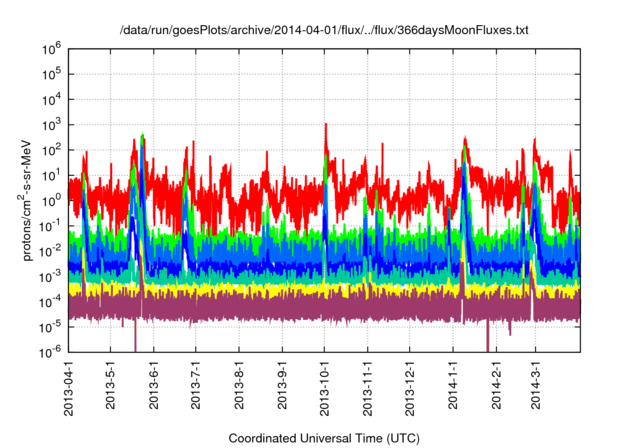This screenshot has height=448, width=640.
Task: Click the 2013-10-1 date tick label
Action: (x=324, y=388)
